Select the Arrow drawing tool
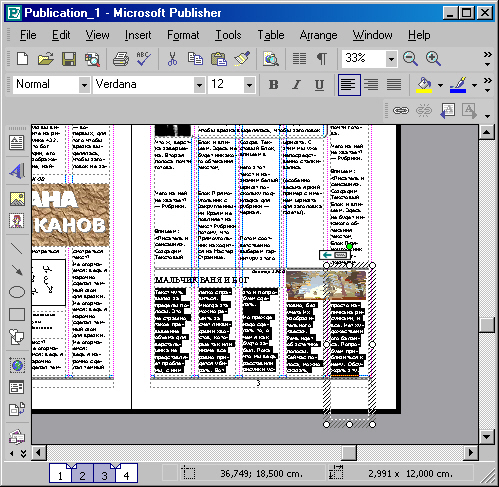This screenshot has width=499, height=487. pyautogui.click(x=17, y=270)
